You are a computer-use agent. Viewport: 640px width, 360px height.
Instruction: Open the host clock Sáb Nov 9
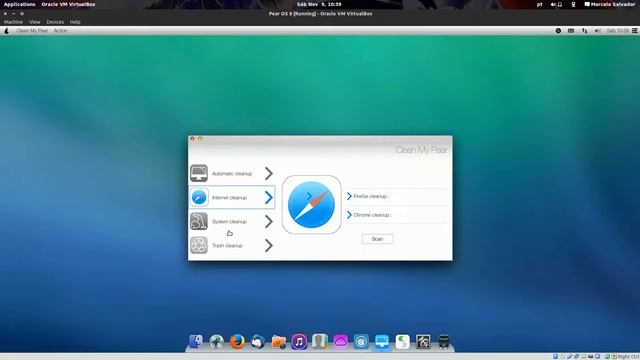coord(319,4)
